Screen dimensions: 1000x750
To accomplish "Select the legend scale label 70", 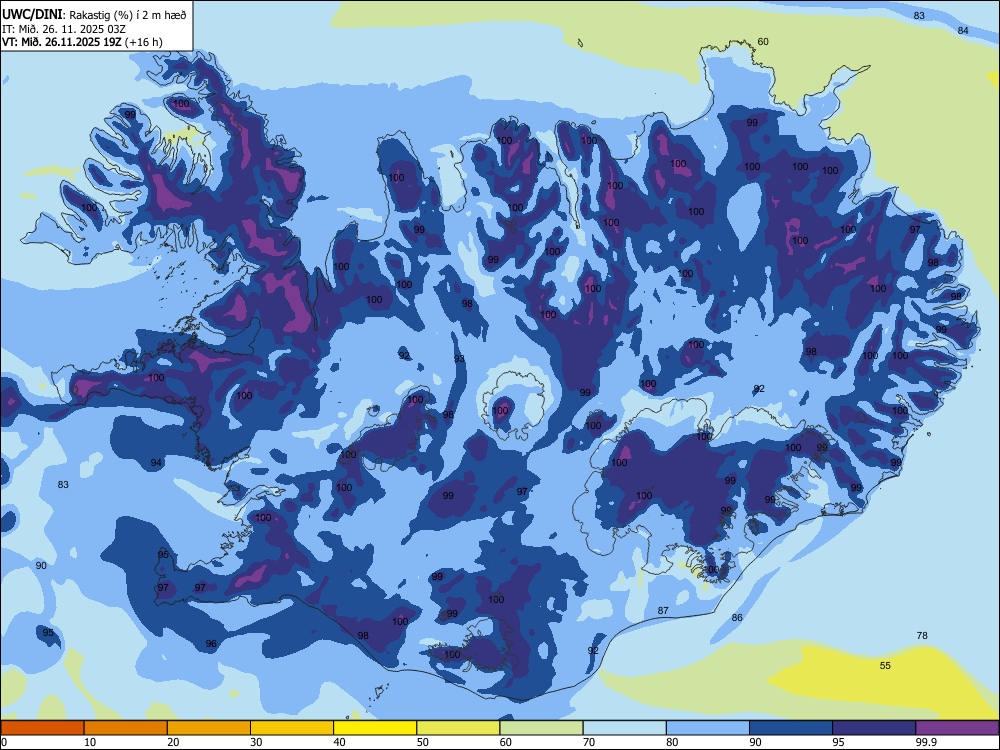I will (589, 742).
